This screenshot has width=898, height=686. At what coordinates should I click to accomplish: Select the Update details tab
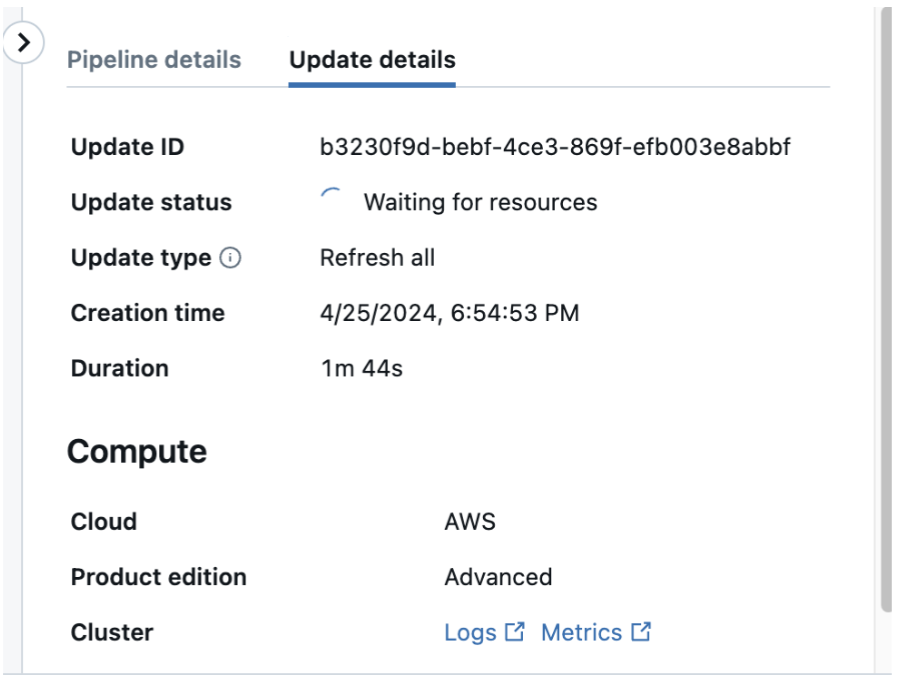coord(372,60)
